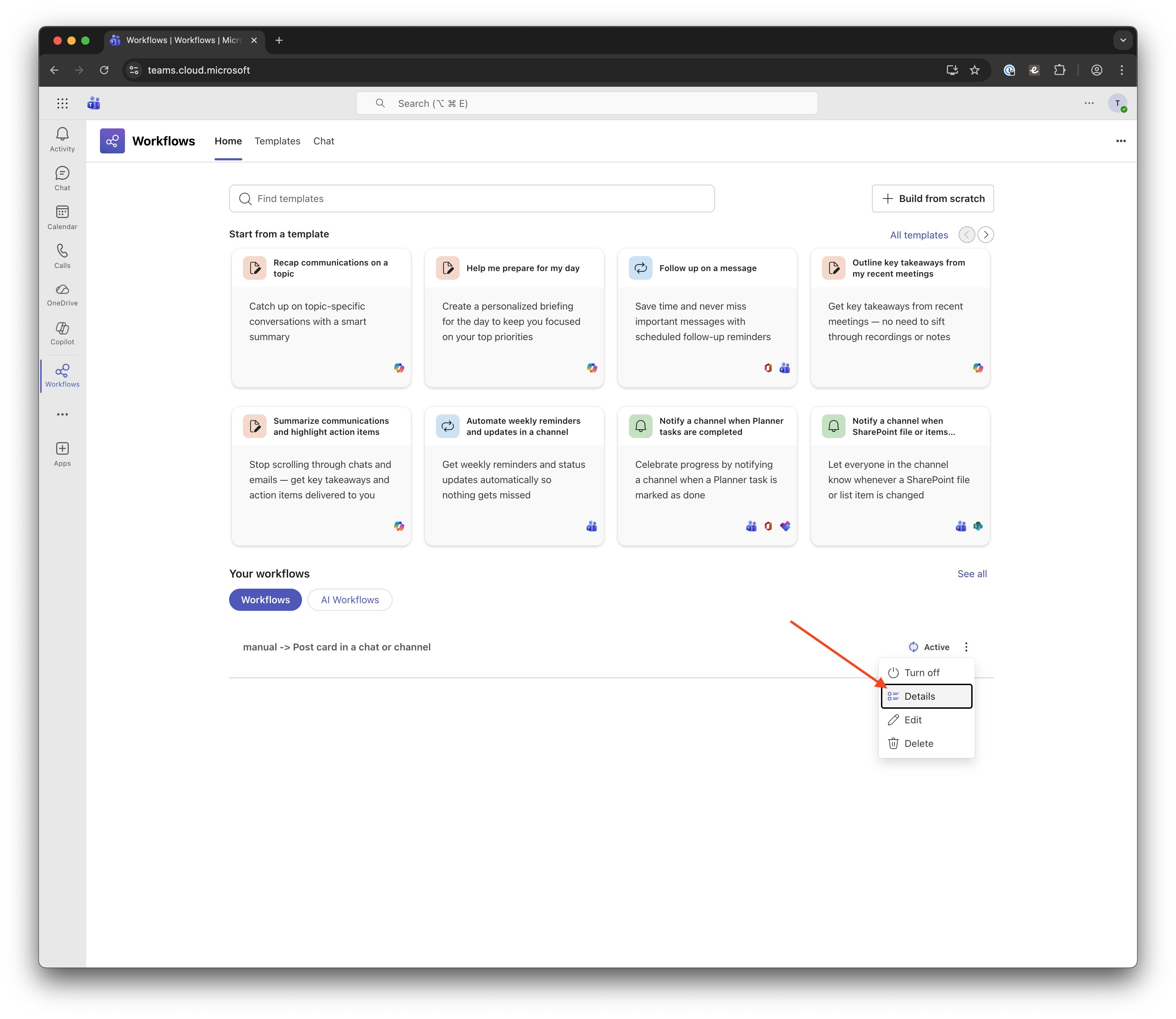The height and width of the screenshot is (1019, 1176).
Task: Open the app launcher grid icon
Action: (x=62, y=103)
